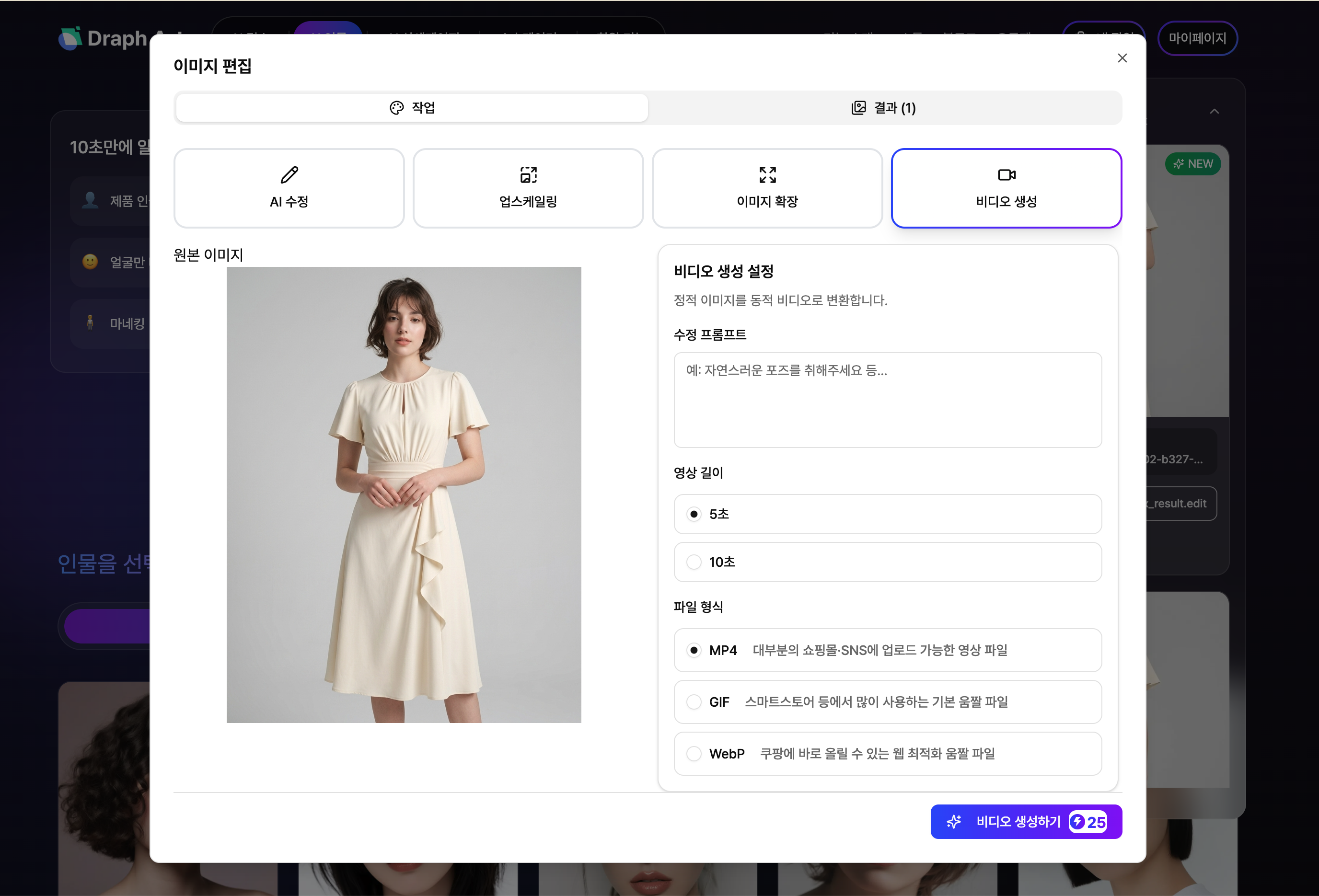Image resolution: width=1319 pixels, height=896 pixels.
Task: Select WebP file format
Action: click(x=888, y=754)
